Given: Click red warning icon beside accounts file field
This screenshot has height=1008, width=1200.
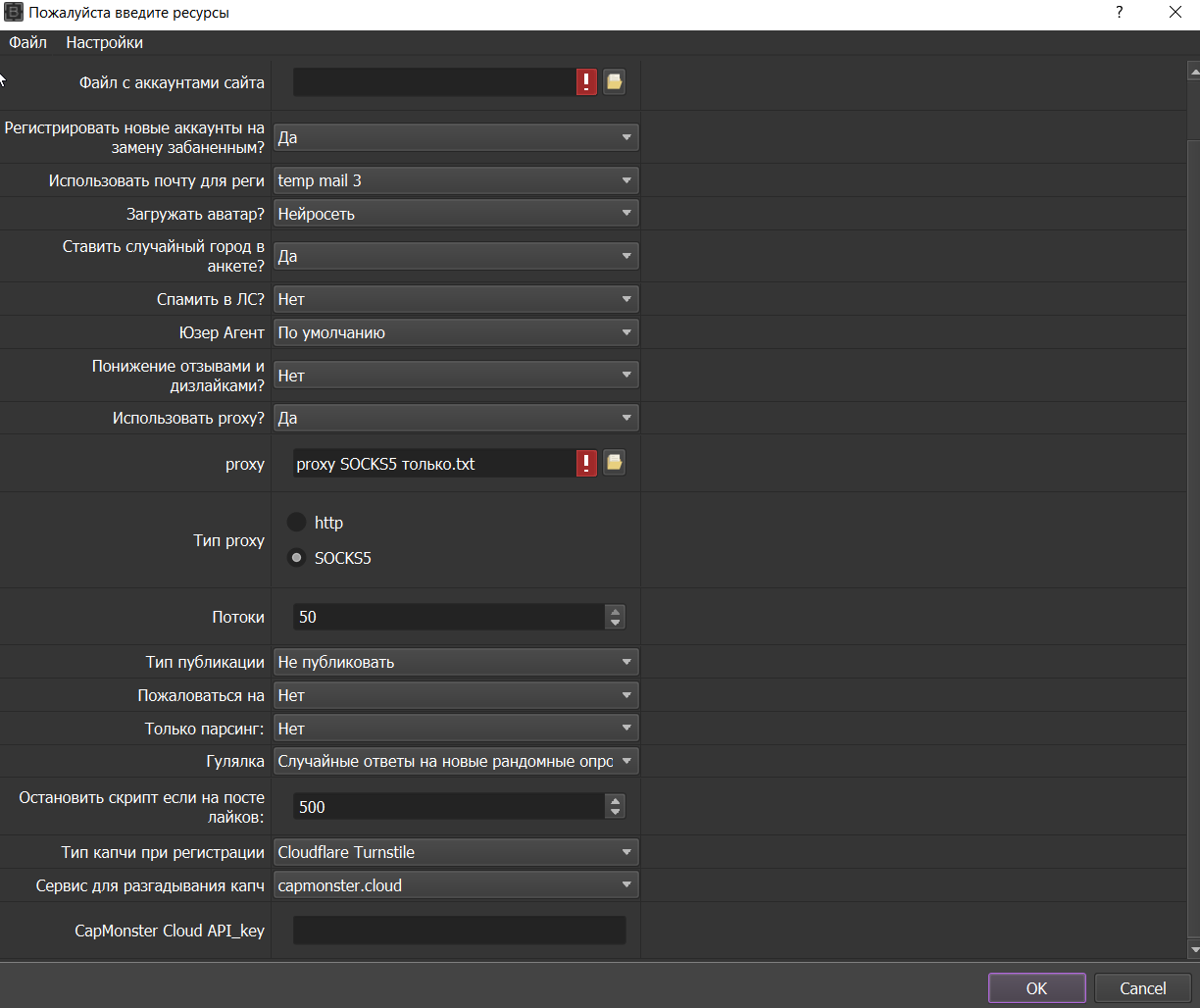Looking at the screenshot, I should click(586, 82).
